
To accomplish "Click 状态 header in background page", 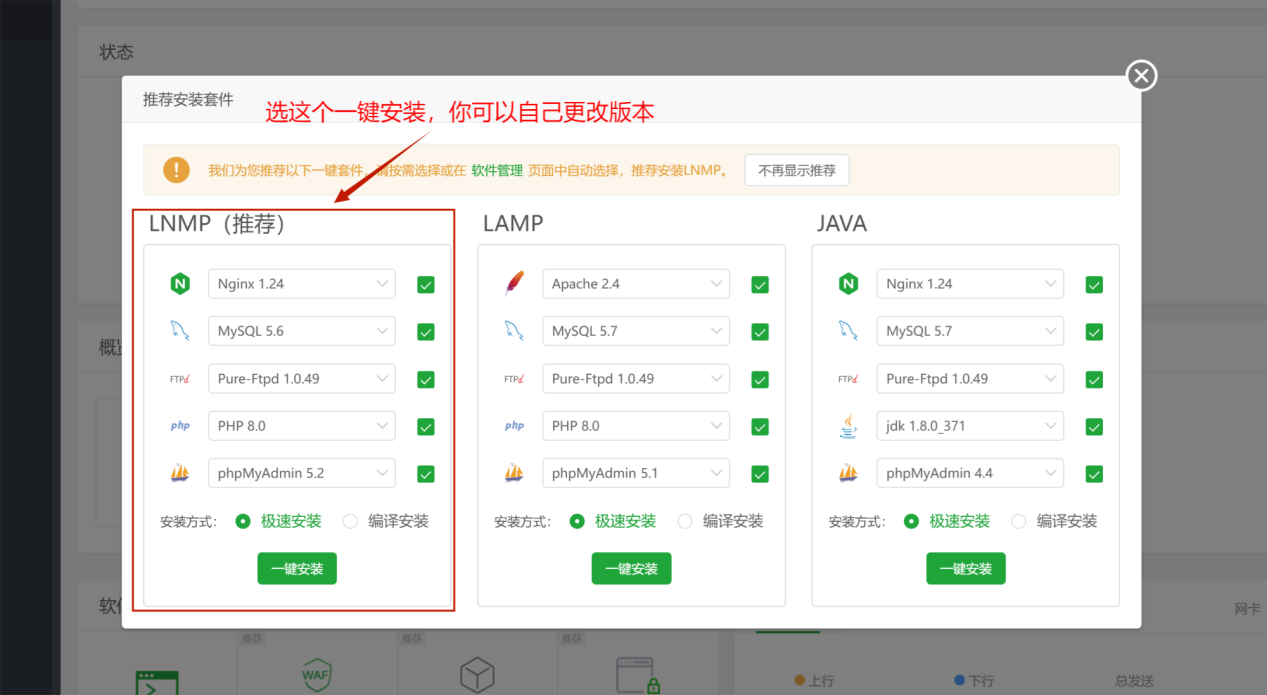I will click(x=116, y=52).
